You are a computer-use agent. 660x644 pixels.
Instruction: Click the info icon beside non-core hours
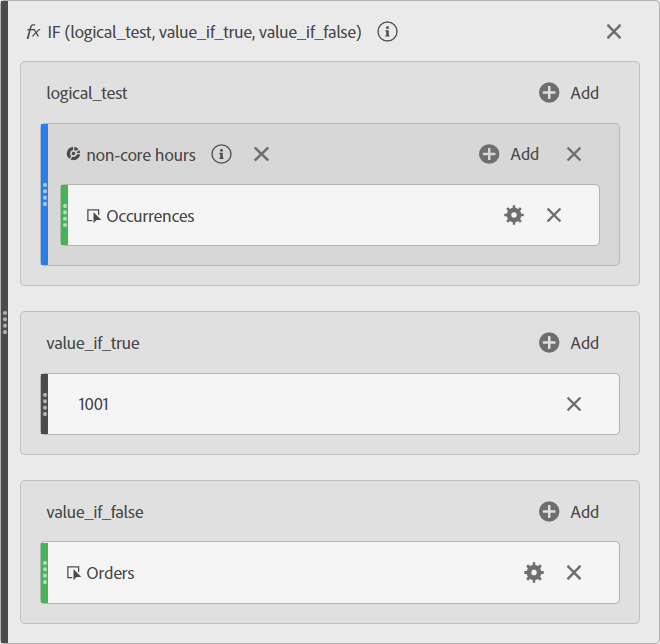coord(222,154)
